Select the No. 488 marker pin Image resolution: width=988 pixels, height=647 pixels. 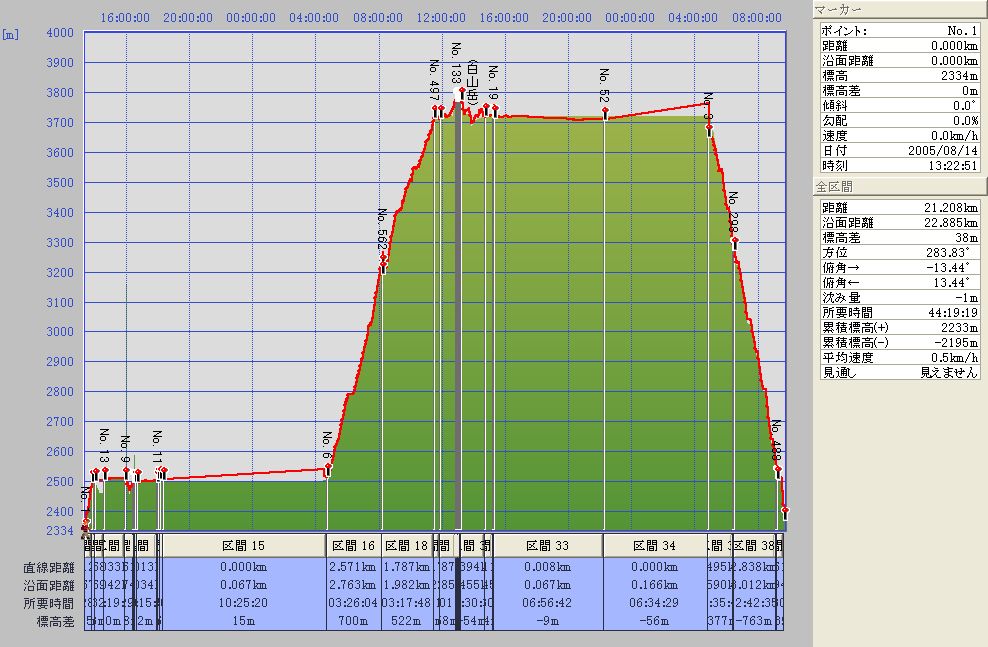click(777, 468)
